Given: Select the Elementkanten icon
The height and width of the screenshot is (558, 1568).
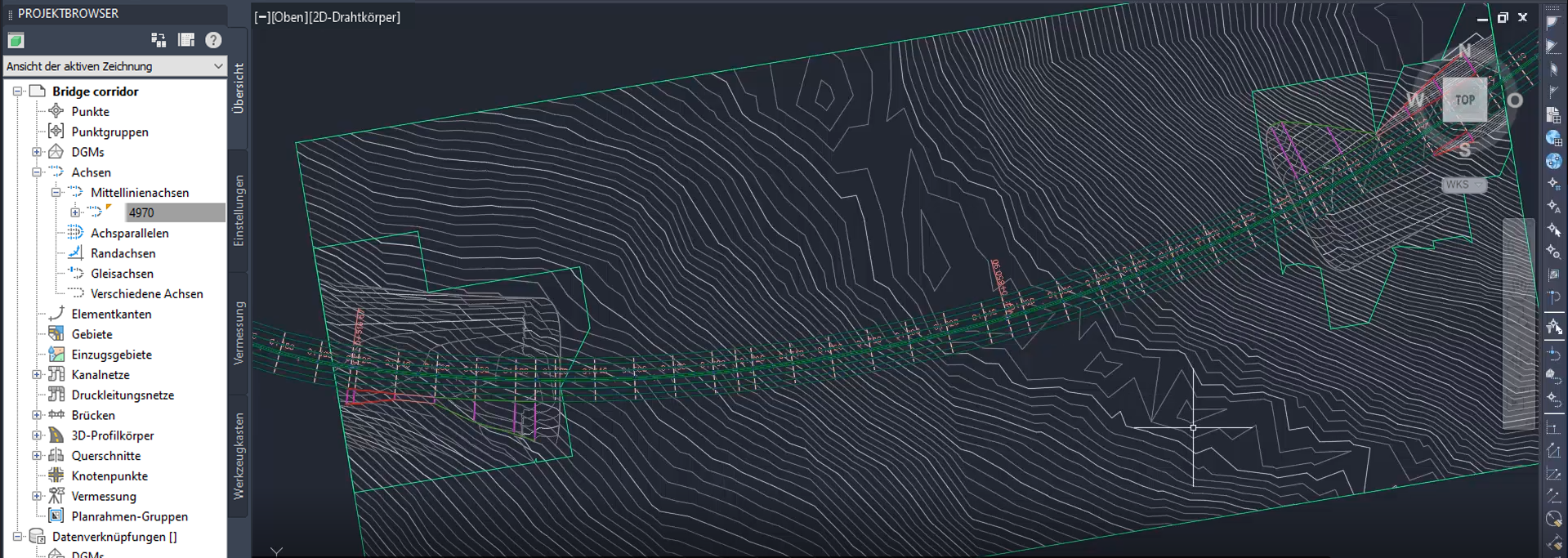Looking at the screenshot, I should (x=56, y=314).
